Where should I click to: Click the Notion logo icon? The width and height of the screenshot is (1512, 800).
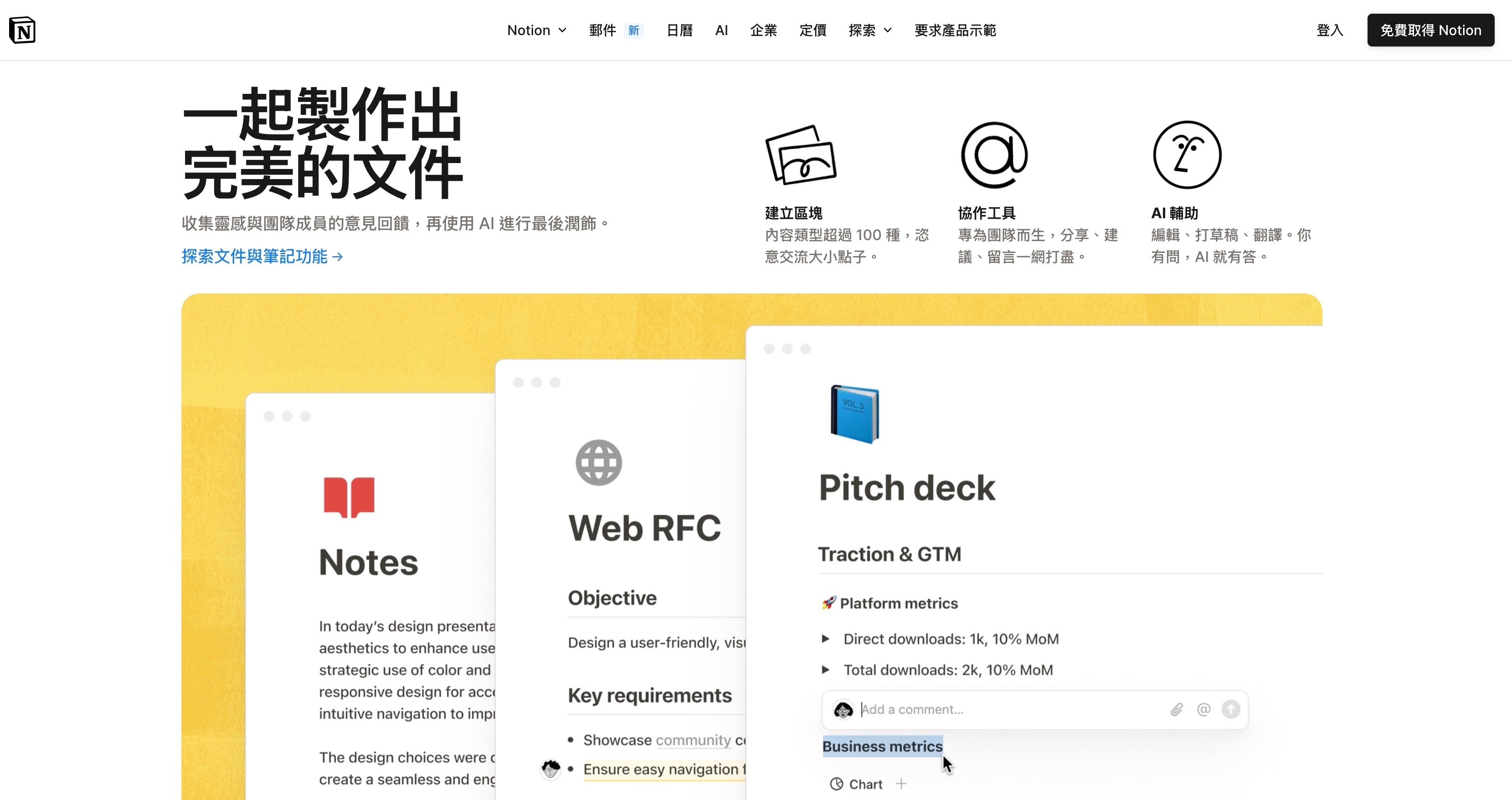click(22, 30)
